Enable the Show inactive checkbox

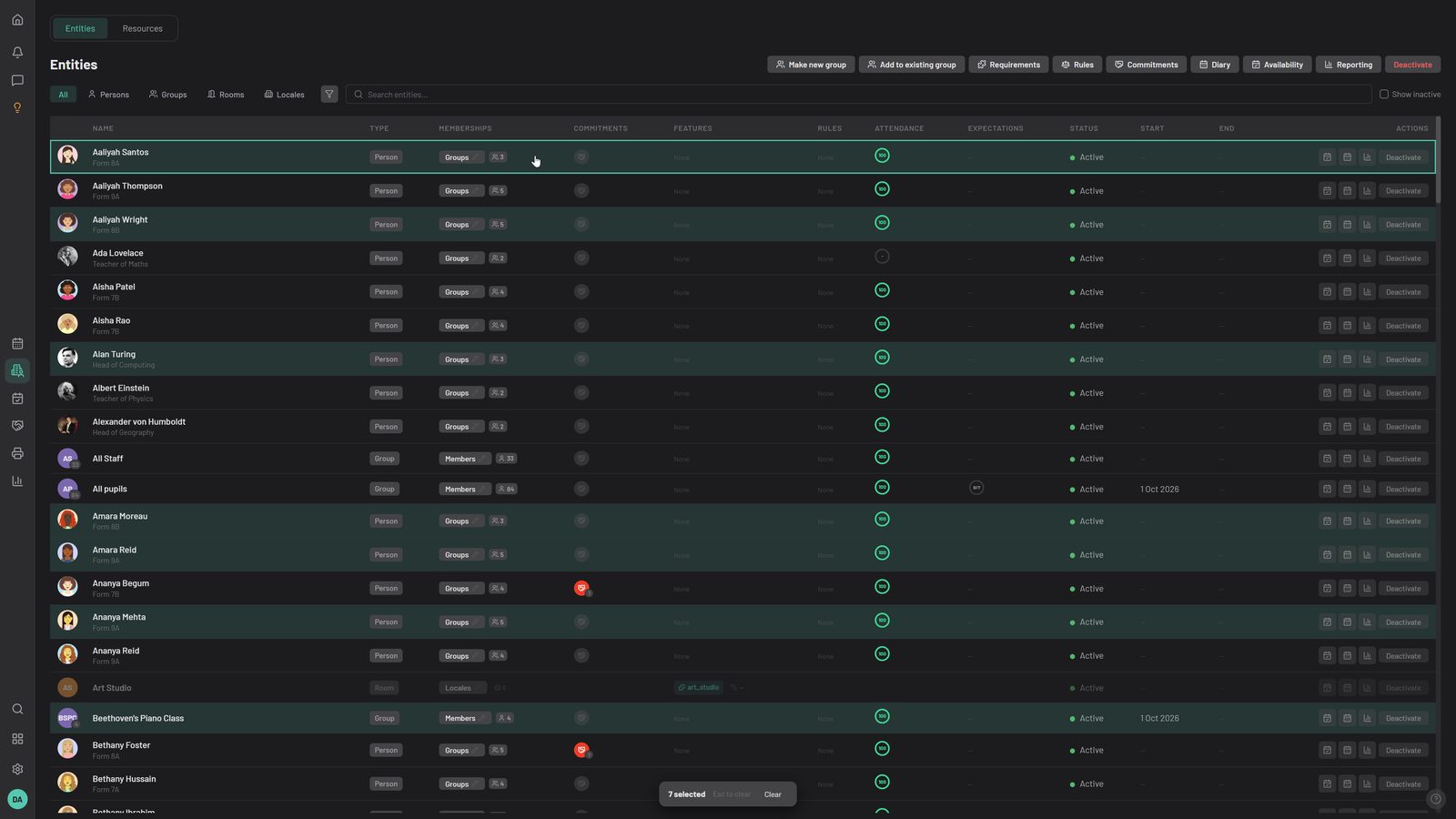coord(1384,94)
